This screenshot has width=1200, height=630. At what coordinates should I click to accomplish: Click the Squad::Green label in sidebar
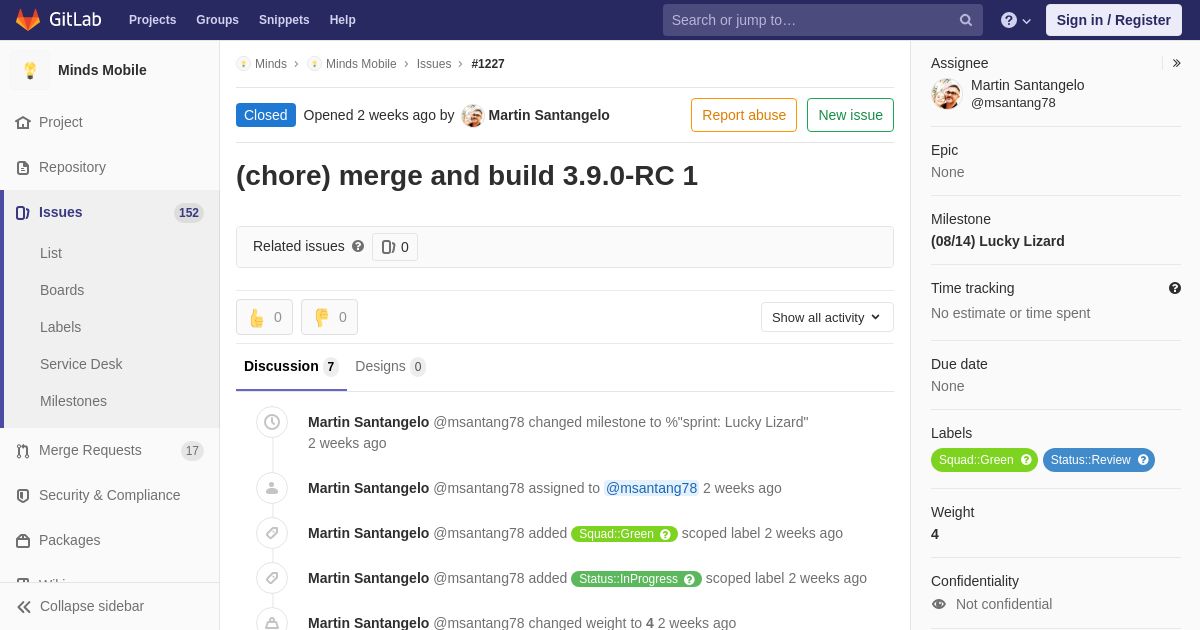[984, 460]
